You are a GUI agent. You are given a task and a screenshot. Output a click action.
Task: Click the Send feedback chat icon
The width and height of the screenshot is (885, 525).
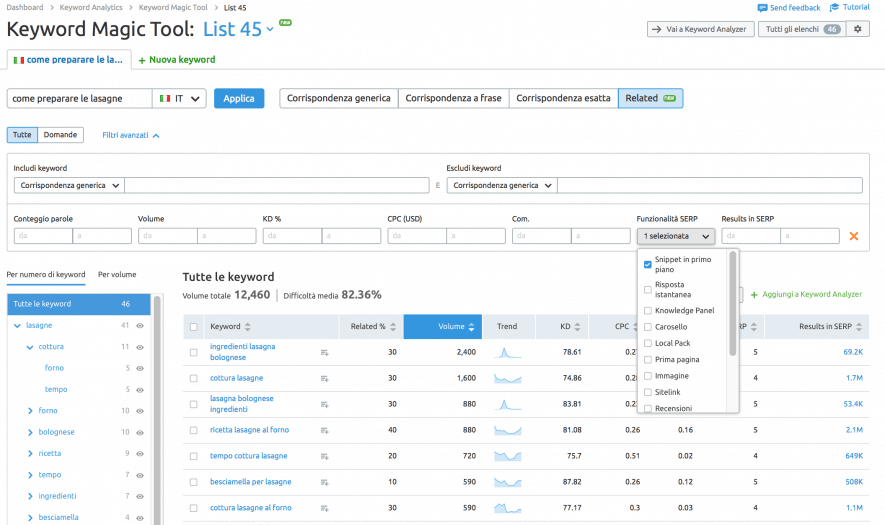762,8
